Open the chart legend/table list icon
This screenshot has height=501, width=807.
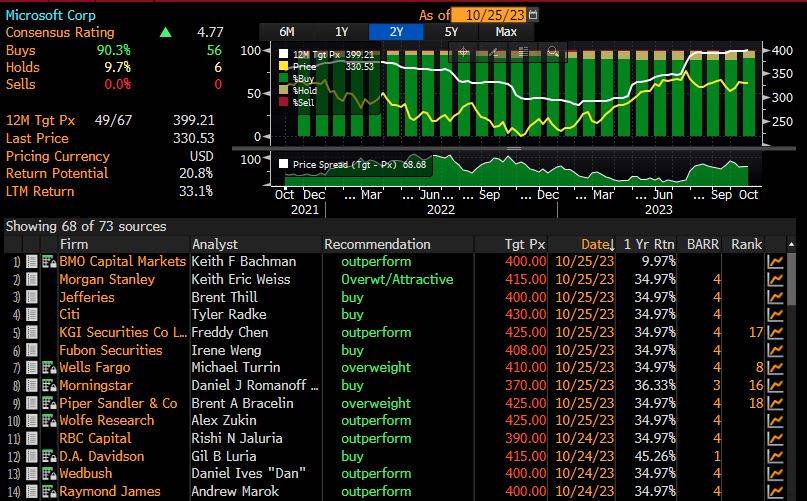tap(523, 51)
